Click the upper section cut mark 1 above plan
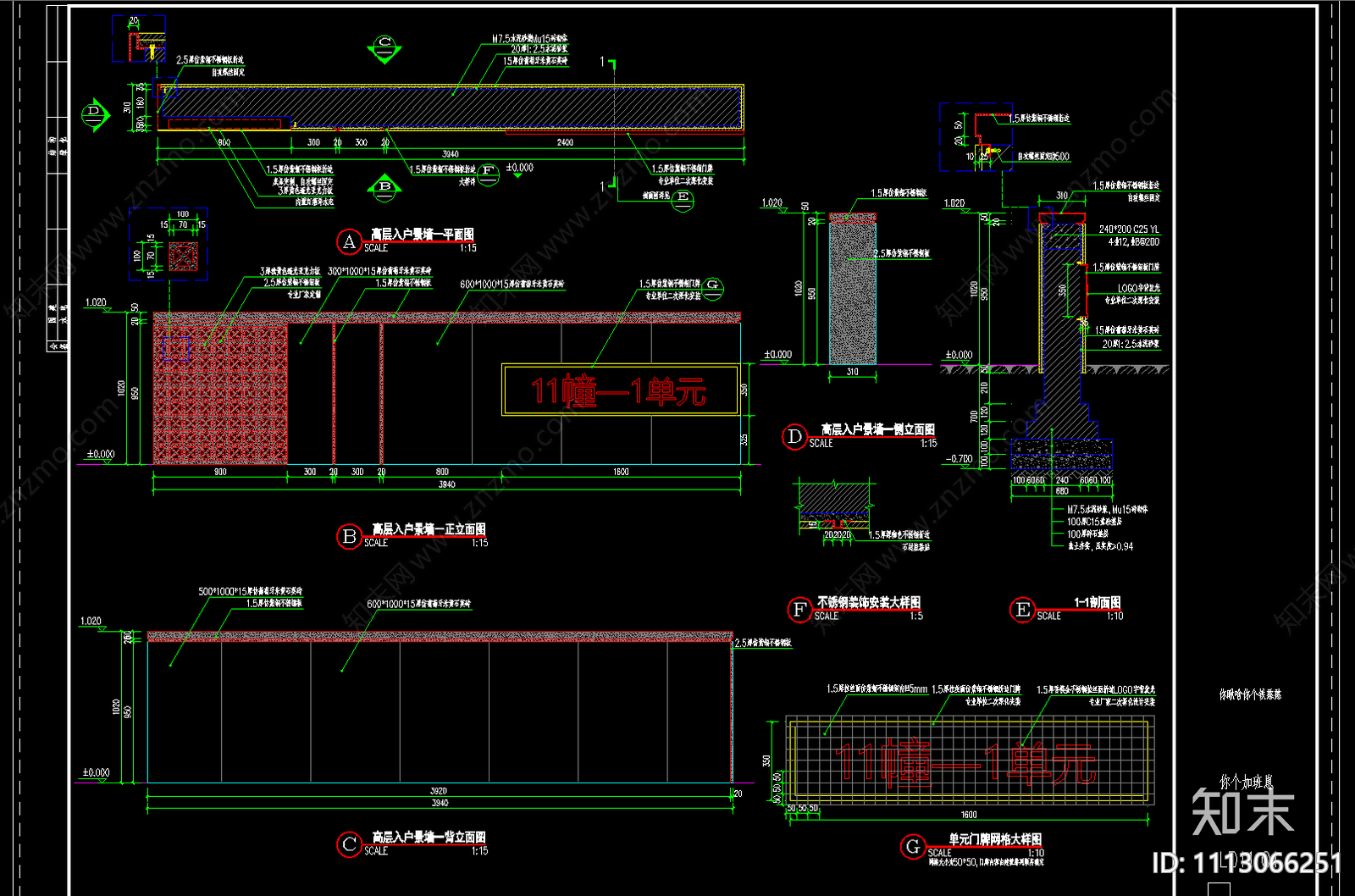The width and height of the screenshot is (1355, 896). tap(608, 64)
